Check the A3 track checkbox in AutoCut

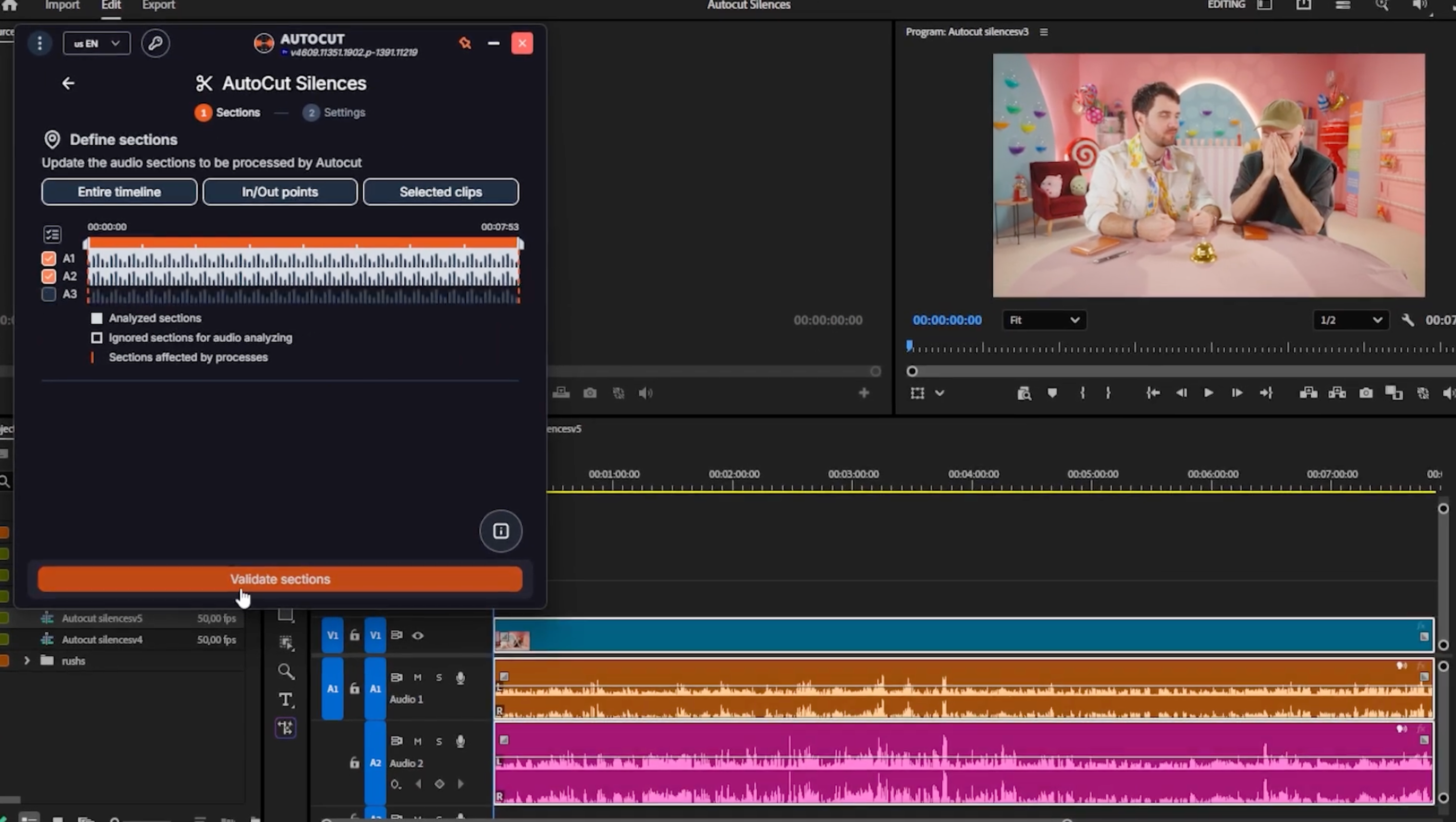(x=49, y=294)
